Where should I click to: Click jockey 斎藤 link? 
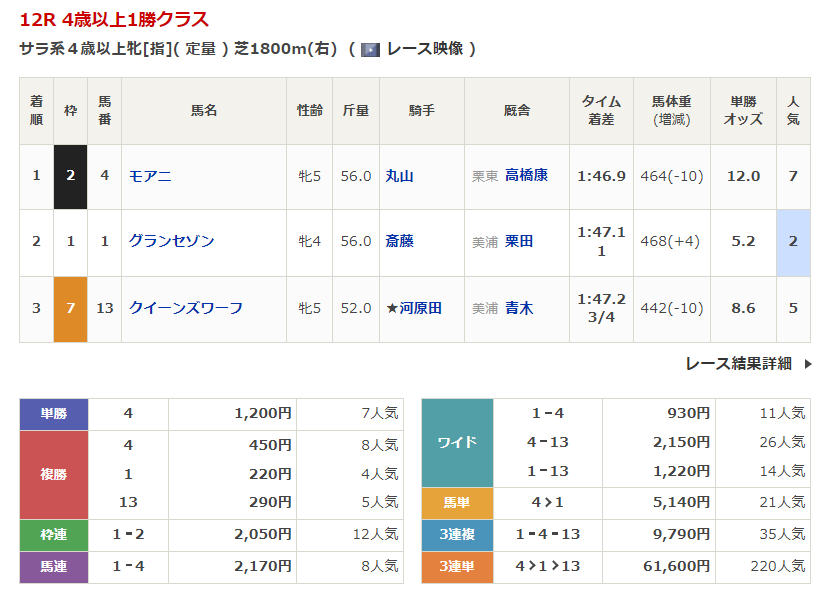coord(399,241)
